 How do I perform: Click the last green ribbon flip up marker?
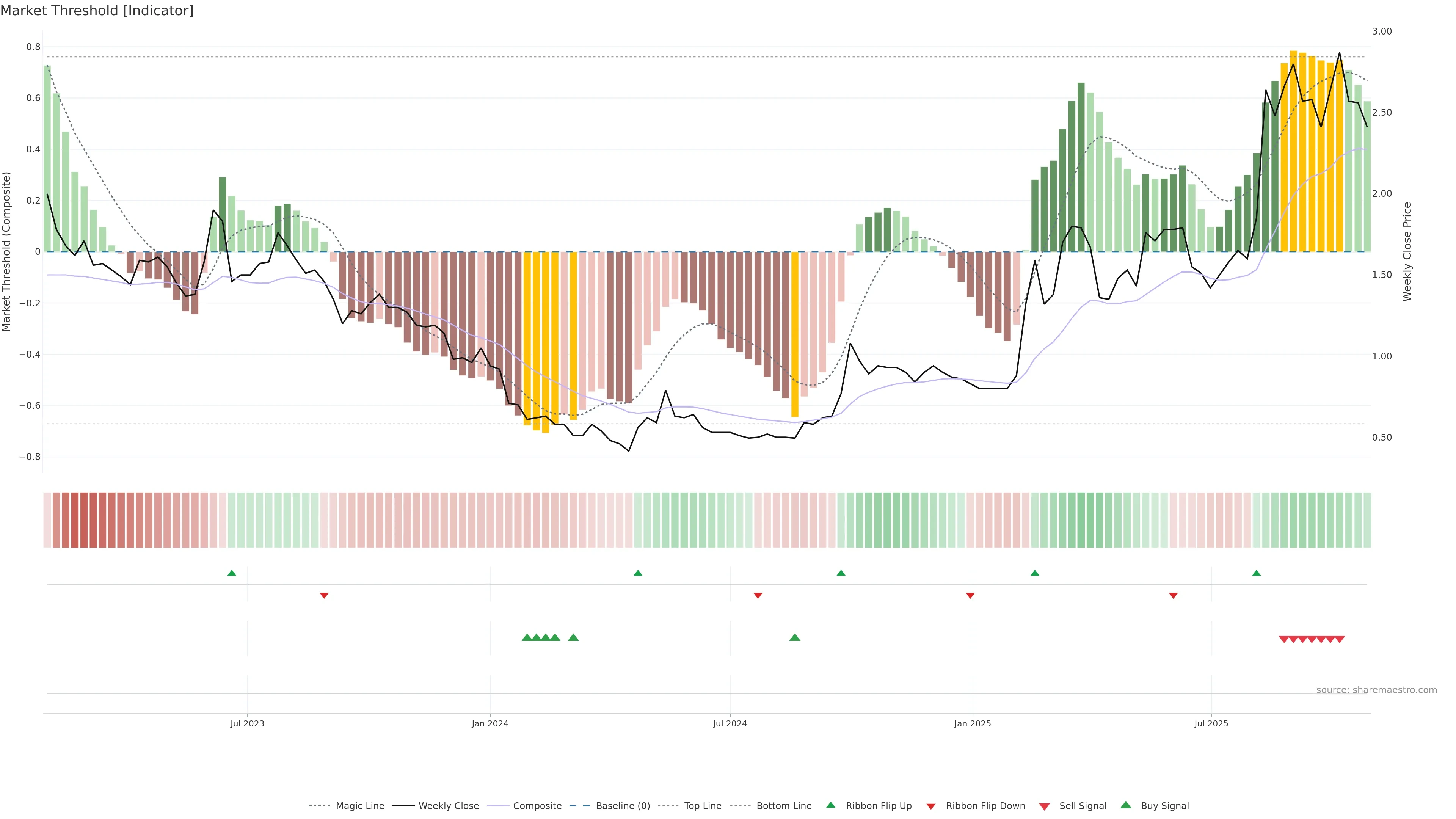coord(1257,573)
